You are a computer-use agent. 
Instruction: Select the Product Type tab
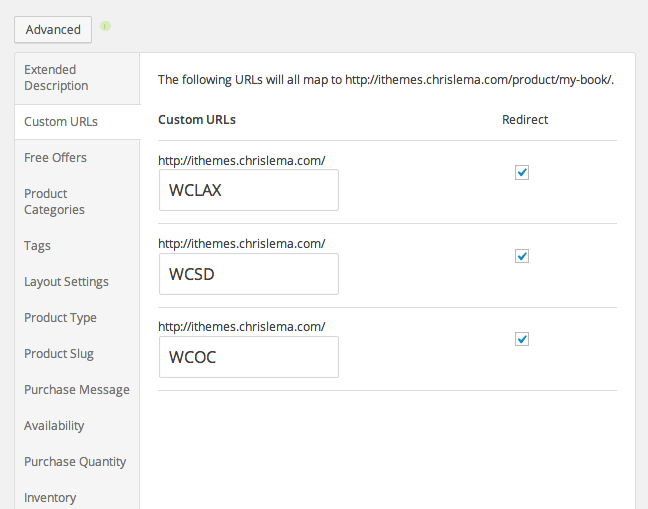(60, 318)
